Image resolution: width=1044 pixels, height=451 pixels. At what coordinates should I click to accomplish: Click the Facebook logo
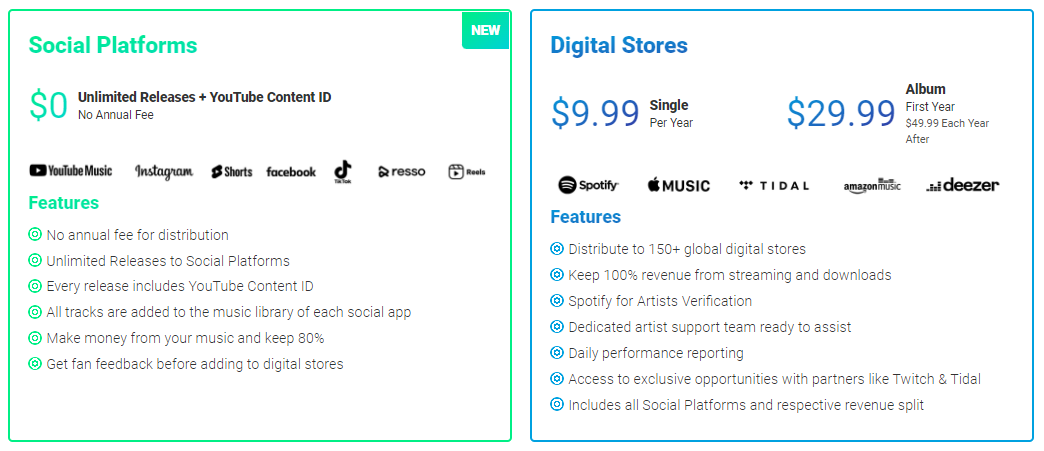(291, 172)
